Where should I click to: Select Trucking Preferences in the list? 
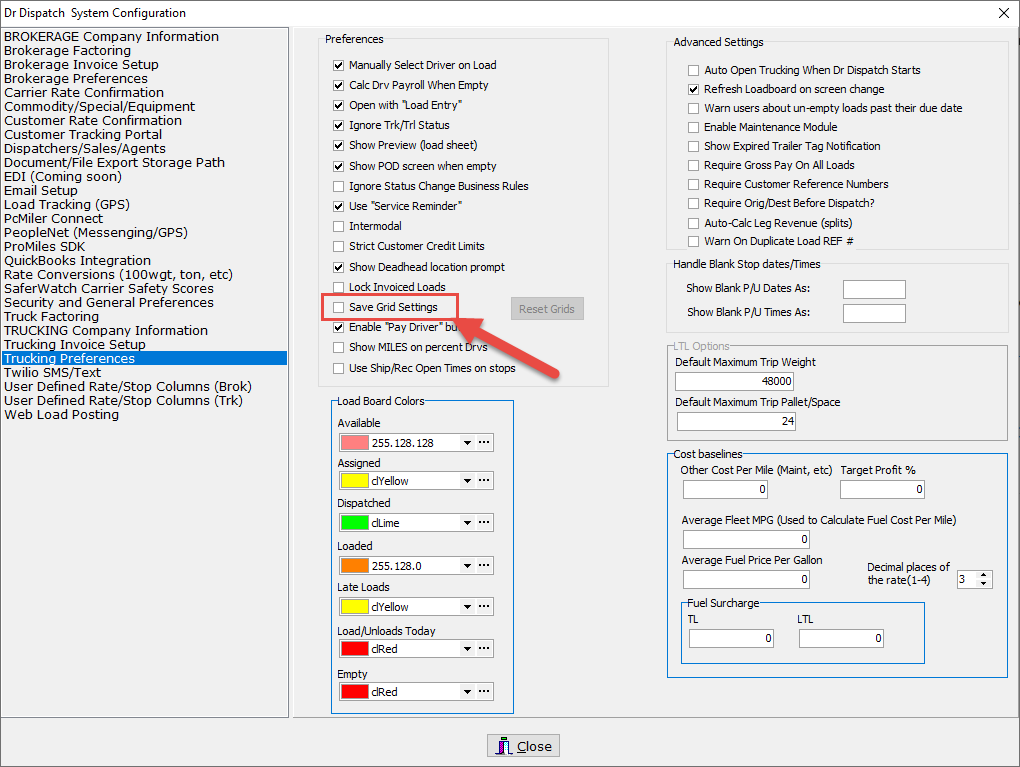coord(144,358)
